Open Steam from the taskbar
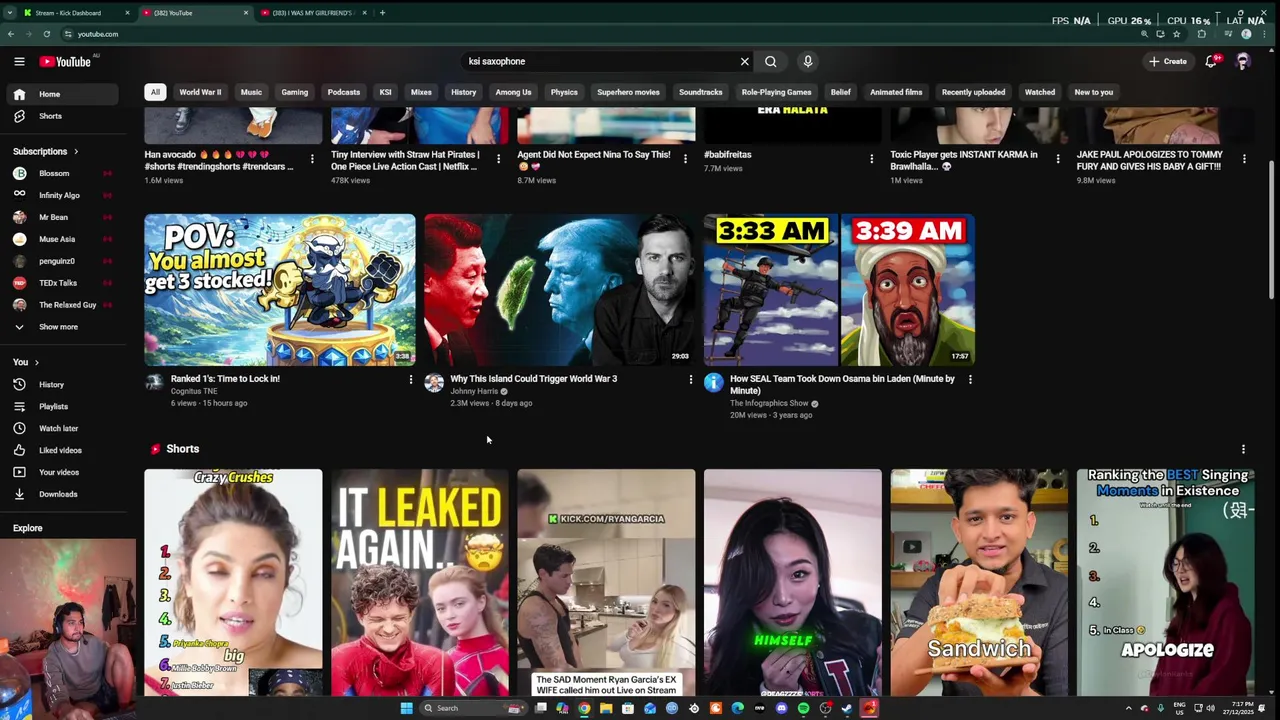The height and width of the screenshot is (720, 1280). pos(847,708)
